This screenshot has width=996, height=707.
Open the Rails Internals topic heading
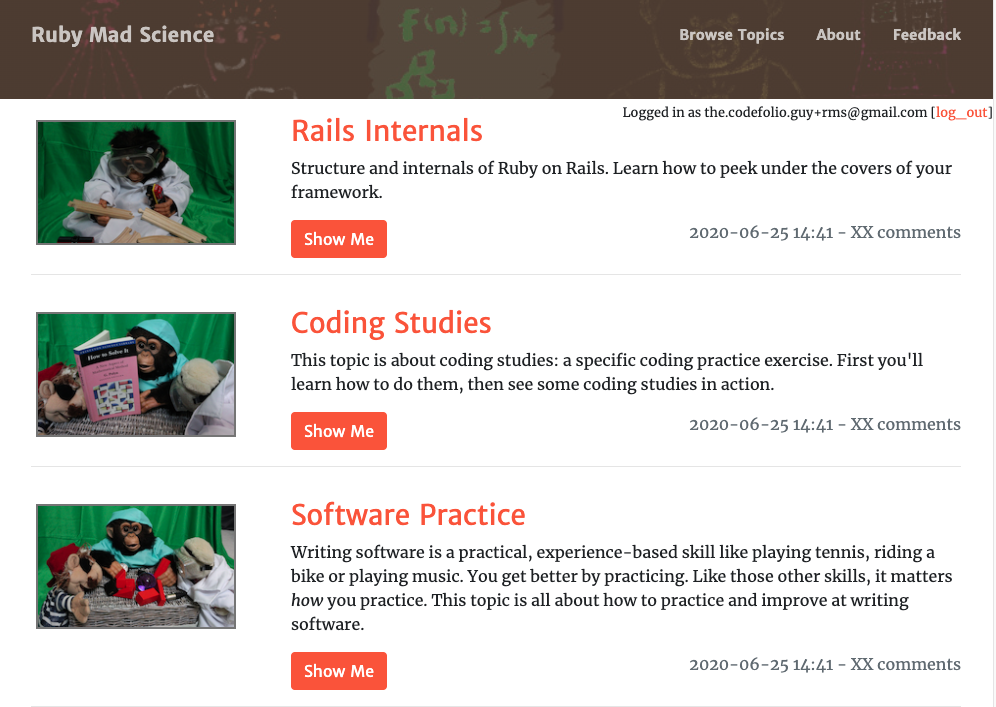tap(386, 131)
